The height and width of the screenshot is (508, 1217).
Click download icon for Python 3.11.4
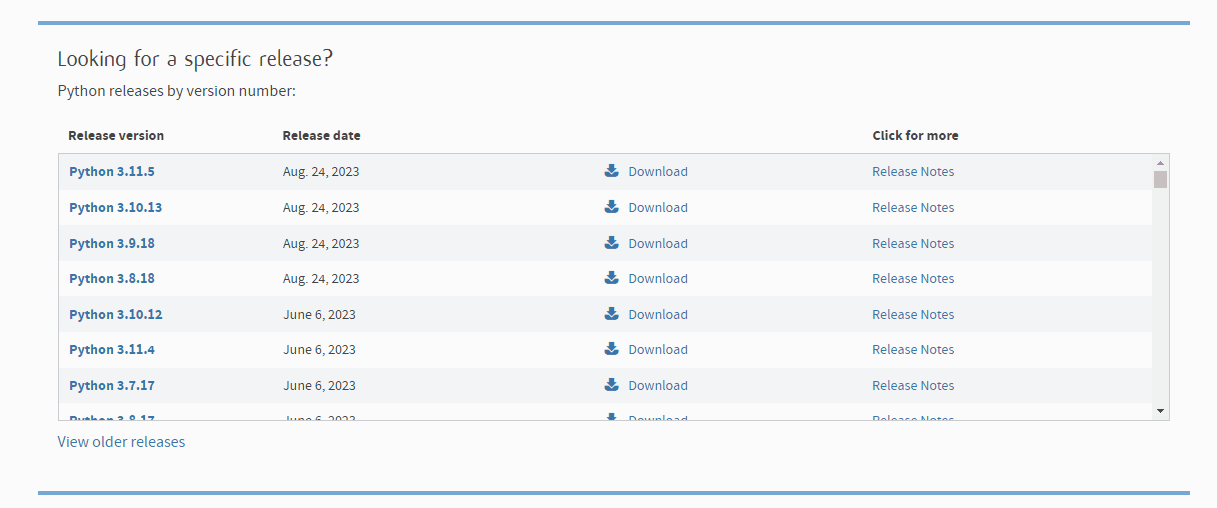tap(612, 349)
